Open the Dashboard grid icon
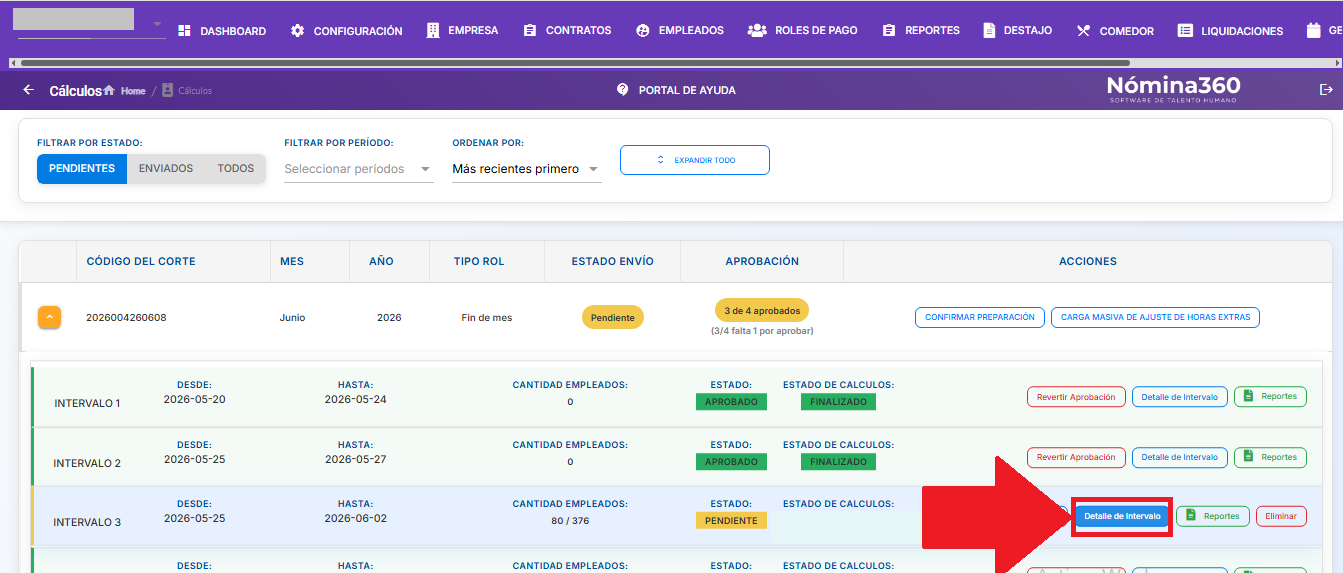1343x573 pixels. point(184,31)
